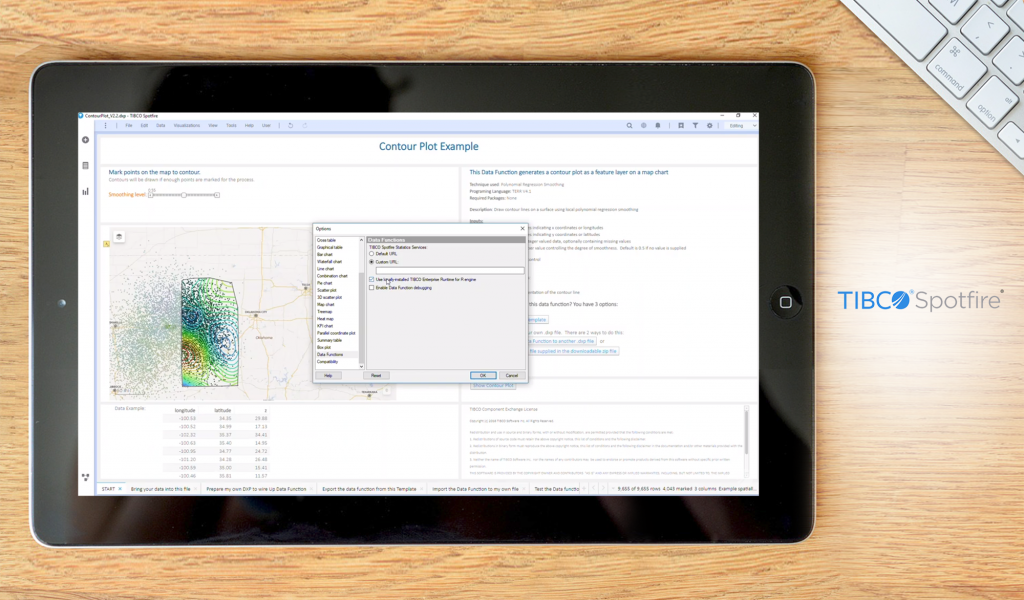Select Data Functions in the Options list

330,355
